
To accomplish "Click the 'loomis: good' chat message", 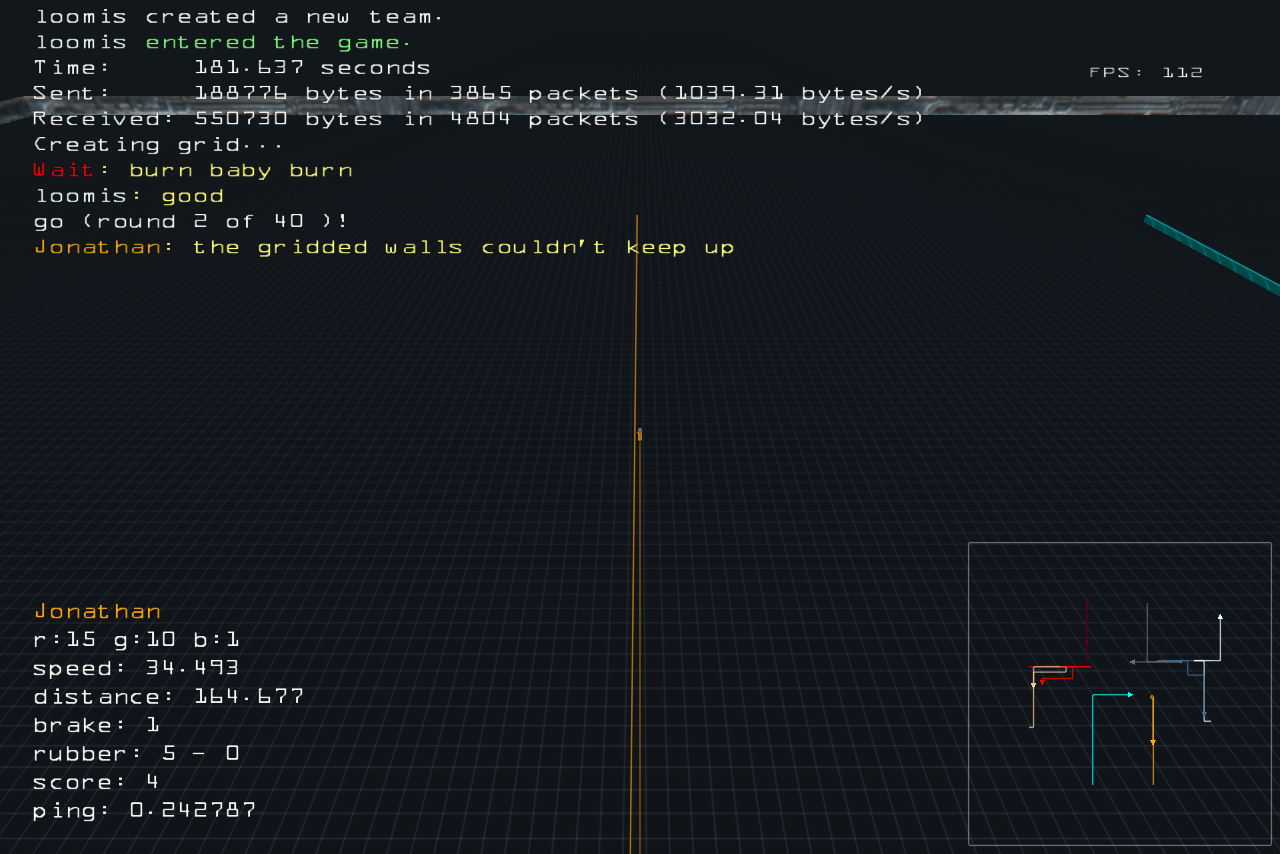I will tap(130, 196).
